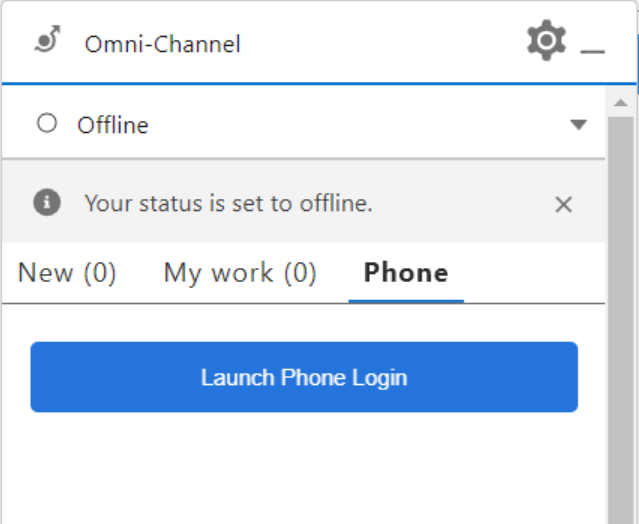Click the 'Your status is set to offline' message
Image resolution: width=639 pixels, height=524 pixels.
point(228,204)
